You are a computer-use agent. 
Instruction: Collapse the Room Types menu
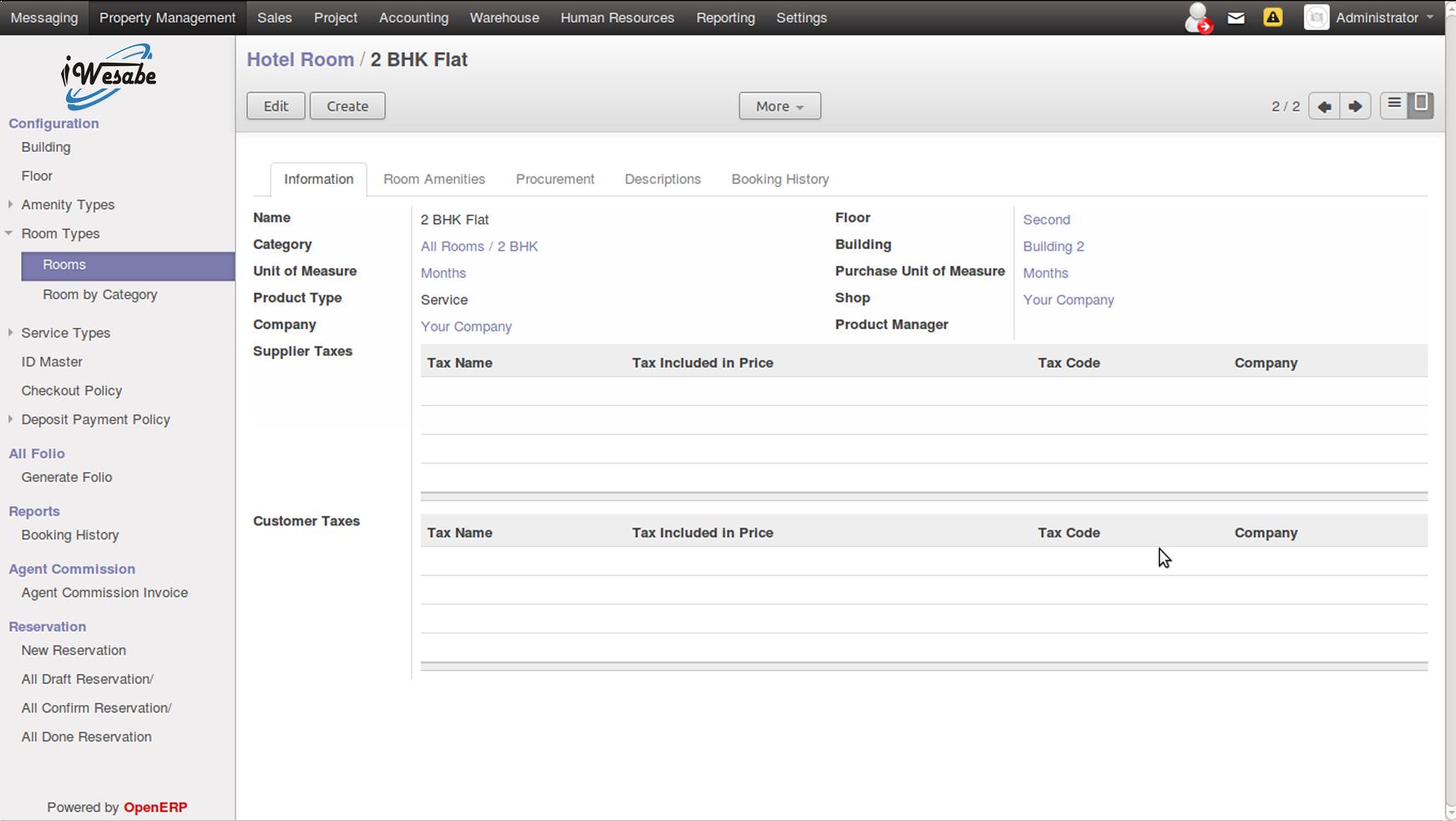(x=60, y=234)
